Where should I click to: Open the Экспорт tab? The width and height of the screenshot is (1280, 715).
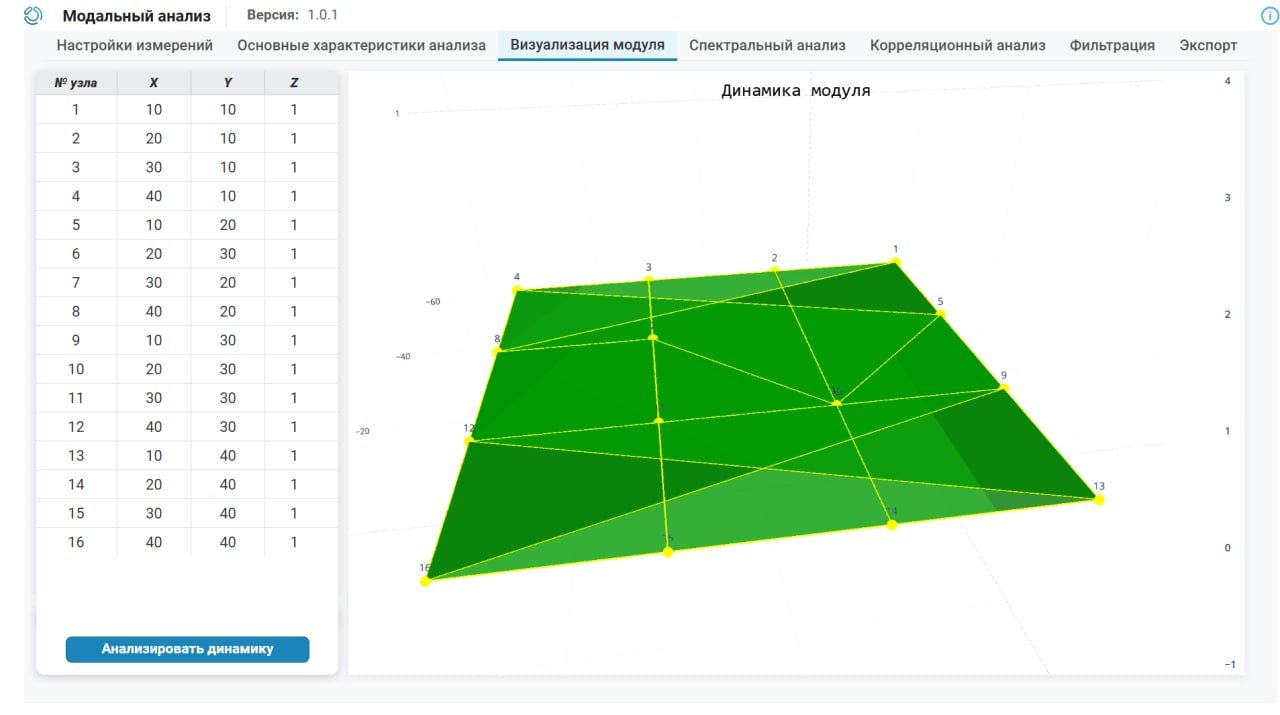point(1208,45)
